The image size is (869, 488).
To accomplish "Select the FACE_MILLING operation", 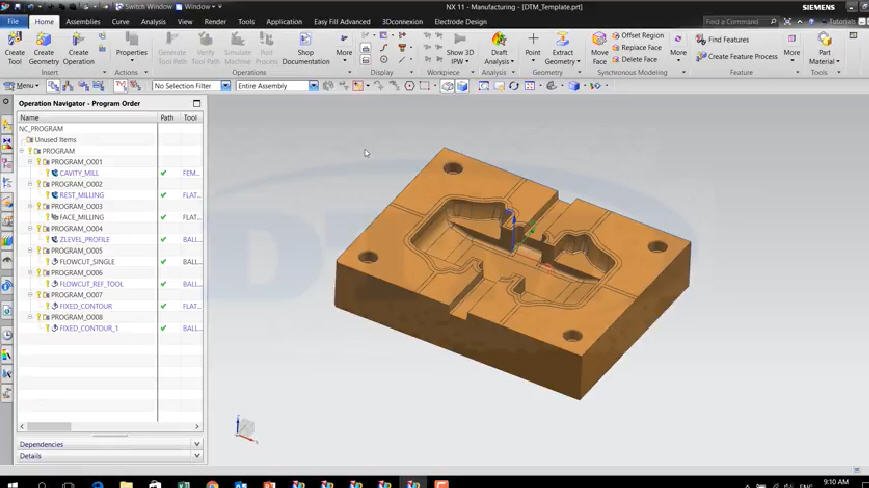I will tap(81, 217).
